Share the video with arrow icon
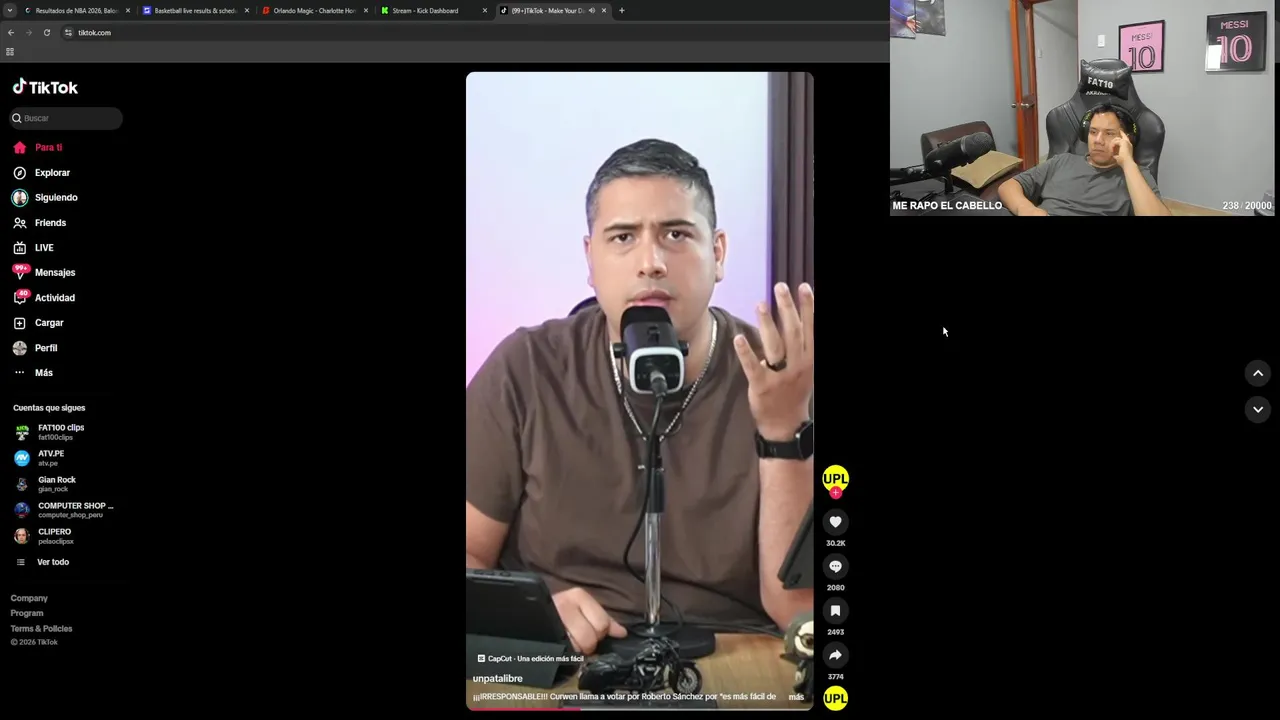This screenshot has height=720, width=1280. click(835, 655)
